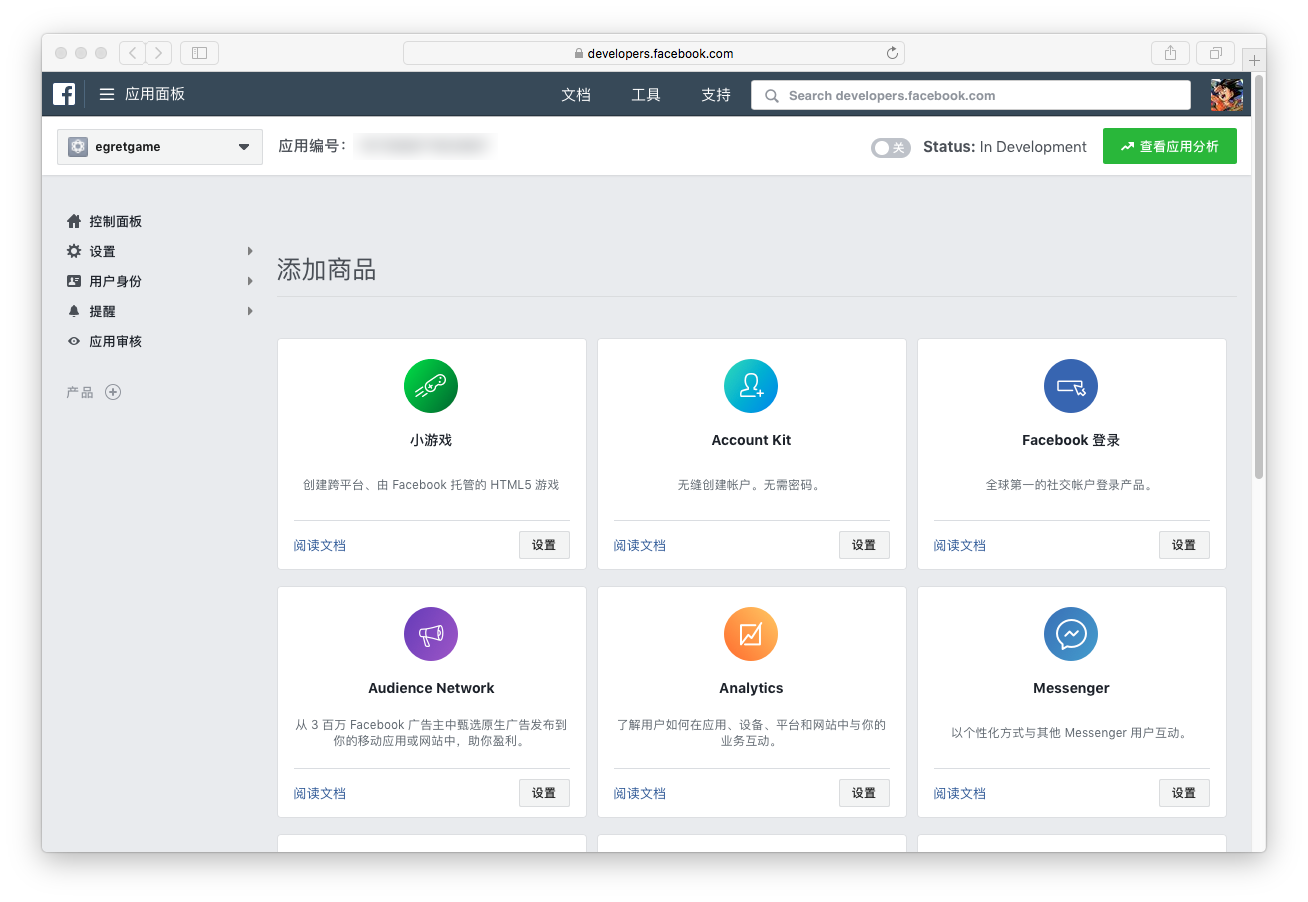This screenshot has height=902, width=1308.
Task: Open 阅读文档 link under 小游戏
Action: [x=320, y=545]
